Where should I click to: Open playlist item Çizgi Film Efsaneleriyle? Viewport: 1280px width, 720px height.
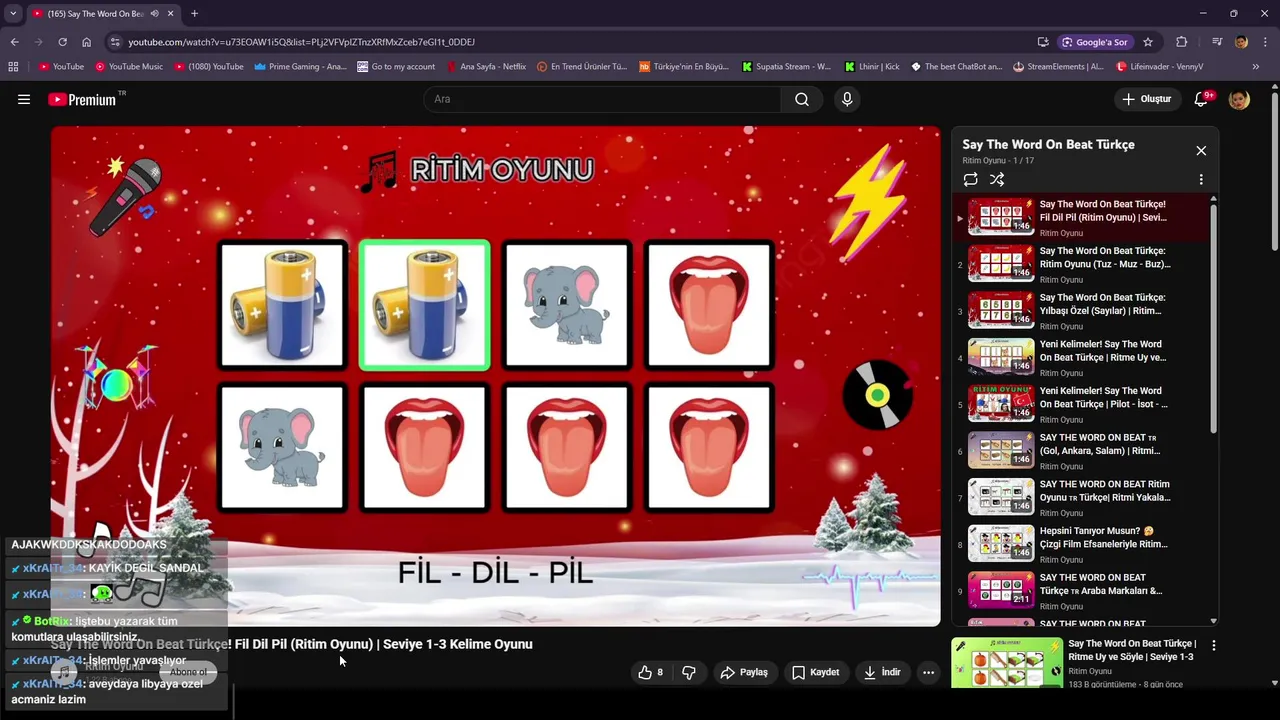[1083, 544]
